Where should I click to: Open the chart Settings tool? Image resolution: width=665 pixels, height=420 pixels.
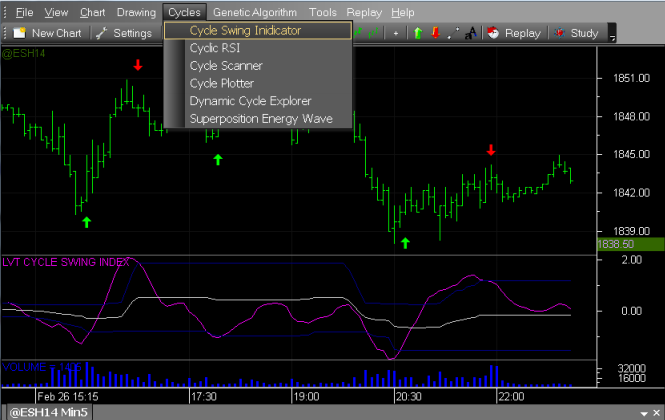point(123,33)
